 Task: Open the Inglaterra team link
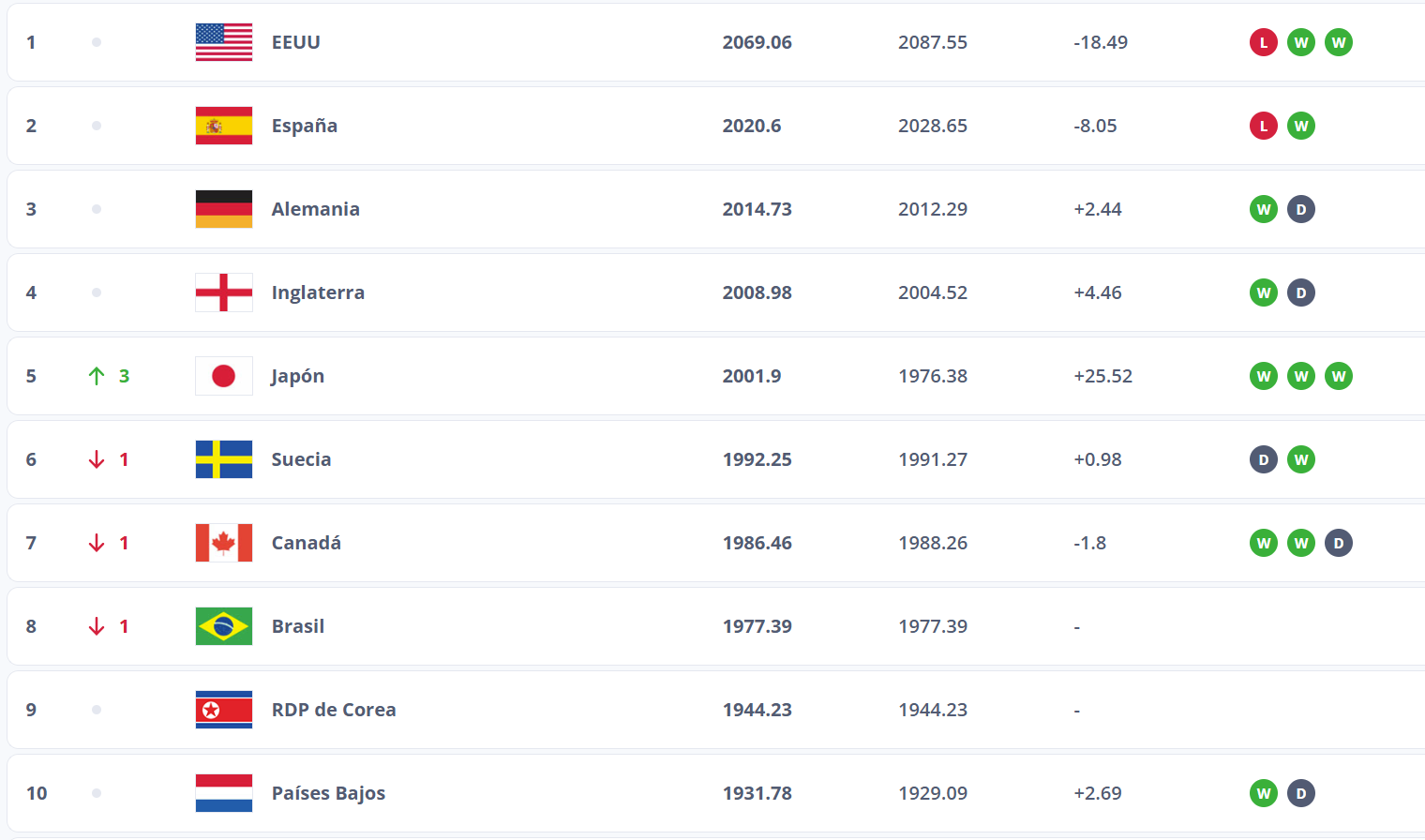318,292
